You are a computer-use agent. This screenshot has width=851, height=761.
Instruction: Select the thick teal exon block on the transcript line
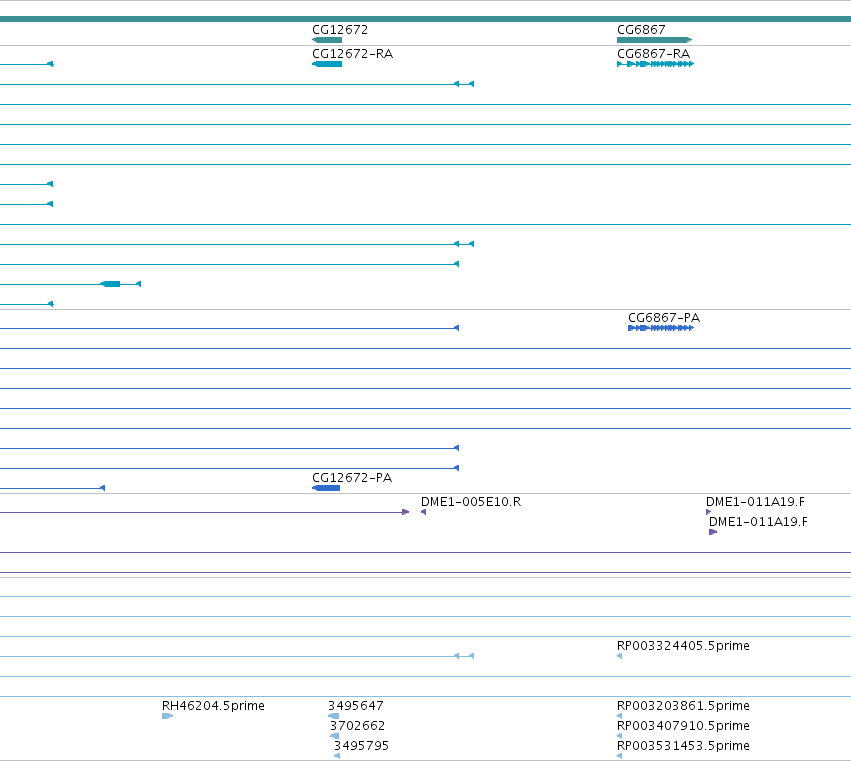point(111,284)
